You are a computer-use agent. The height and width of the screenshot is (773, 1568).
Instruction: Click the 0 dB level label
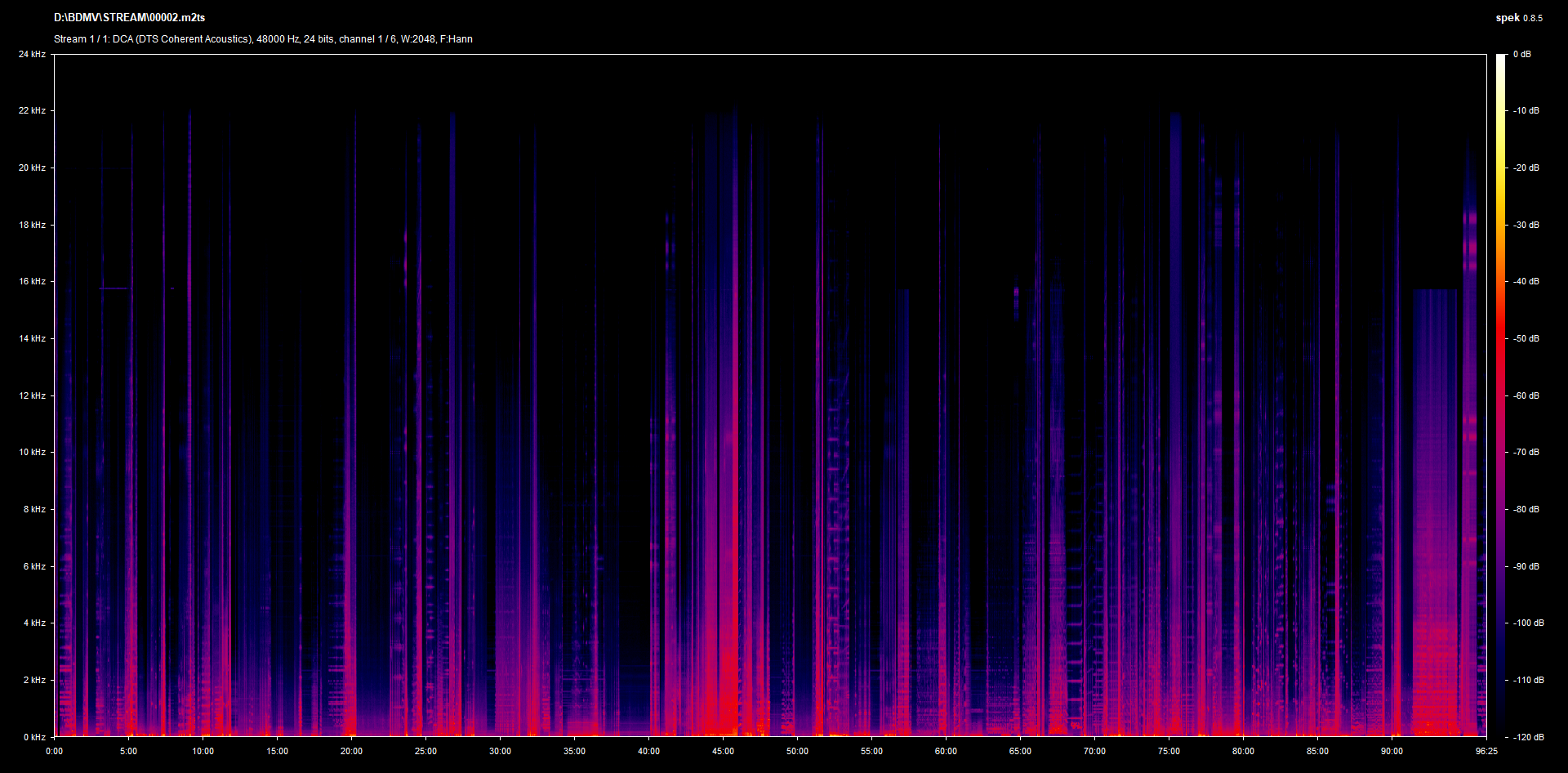[x=1521, y=54]
